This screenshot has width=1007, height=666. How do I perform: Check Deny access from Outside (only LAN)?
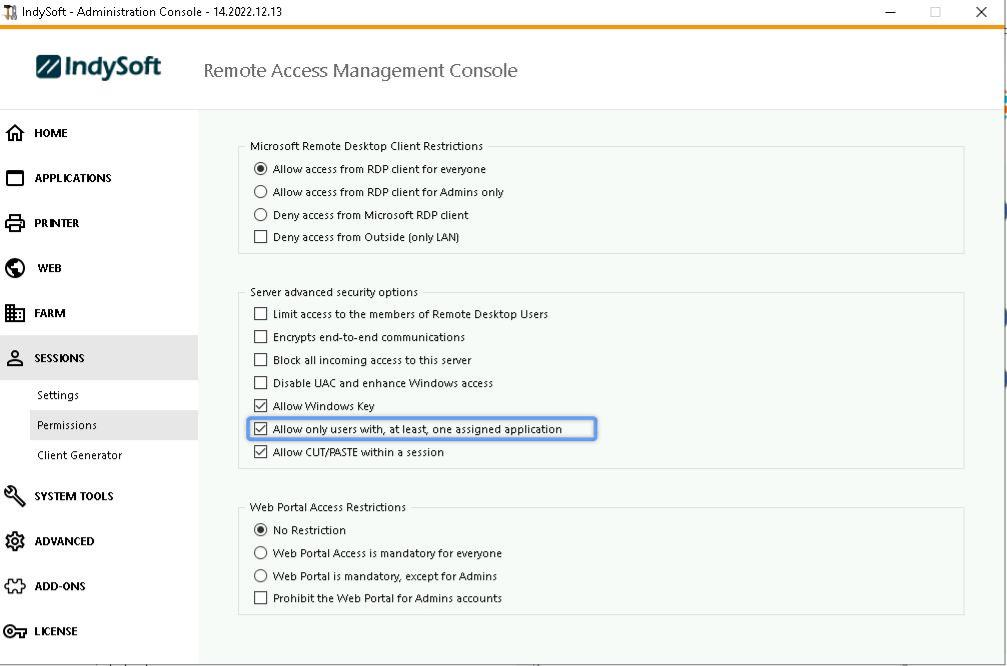point(260,237)
